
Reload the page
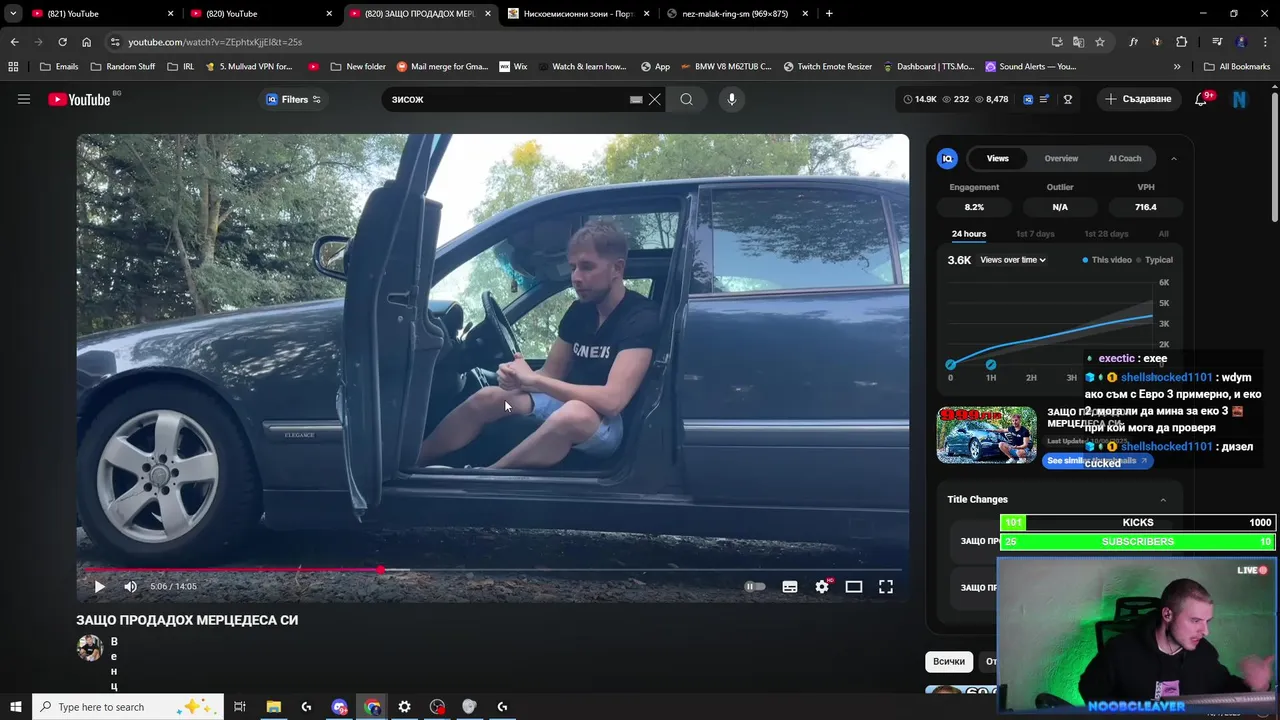pyautogui.click(x=62, y=42)
